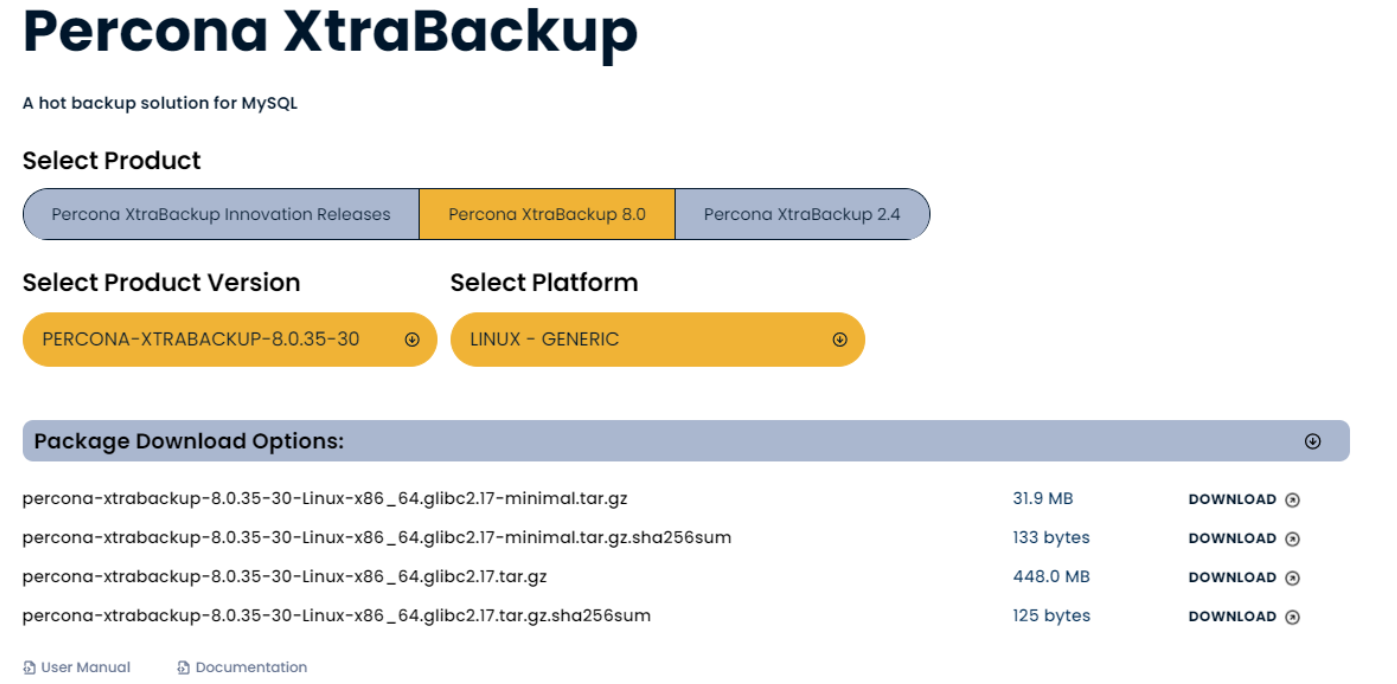Open the User Manual link
This screenshot has height=684, width=1397.
click(85, 668)
